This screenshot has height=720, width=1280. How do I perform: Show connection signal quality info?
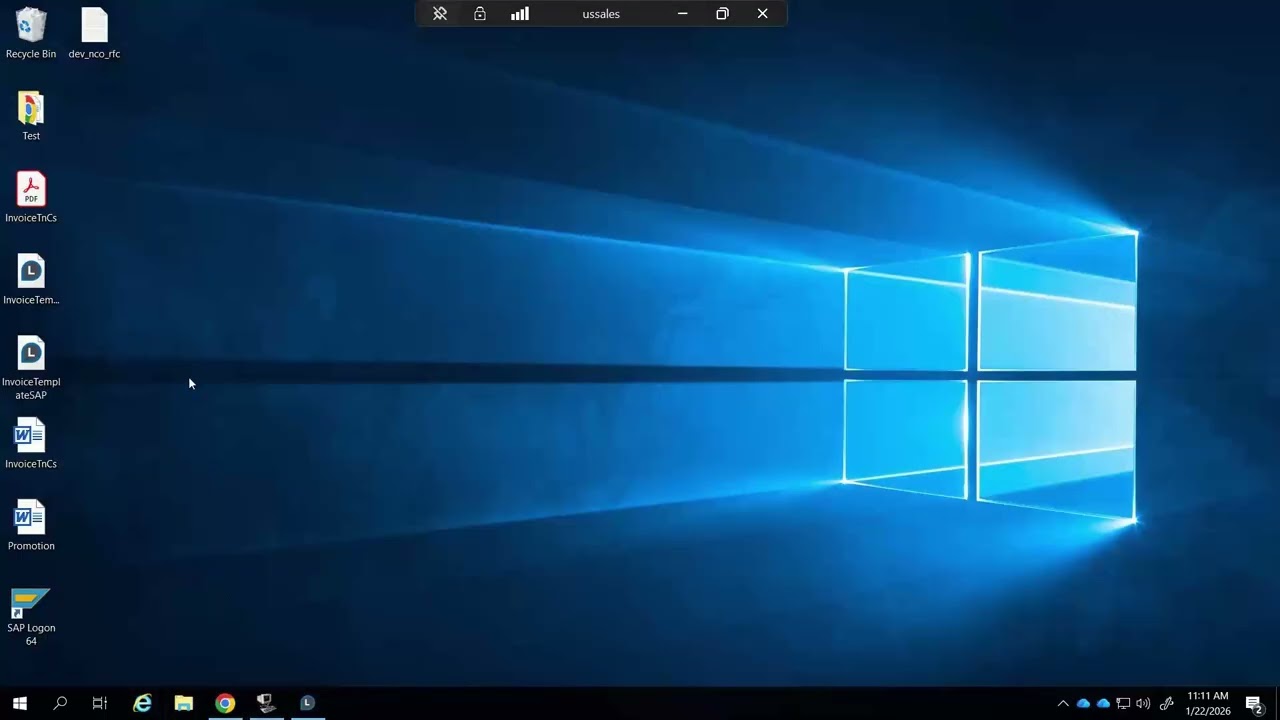click(520, 14)
